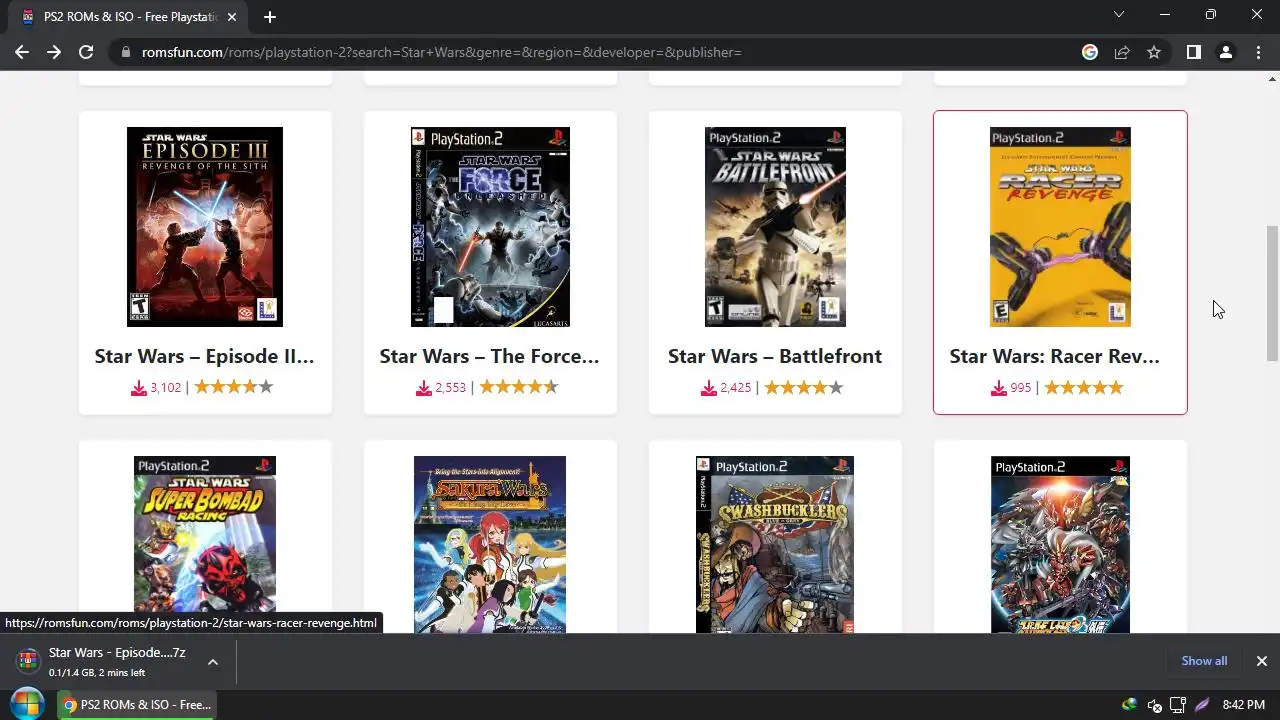Click the network tray icon

(1178, 705)
